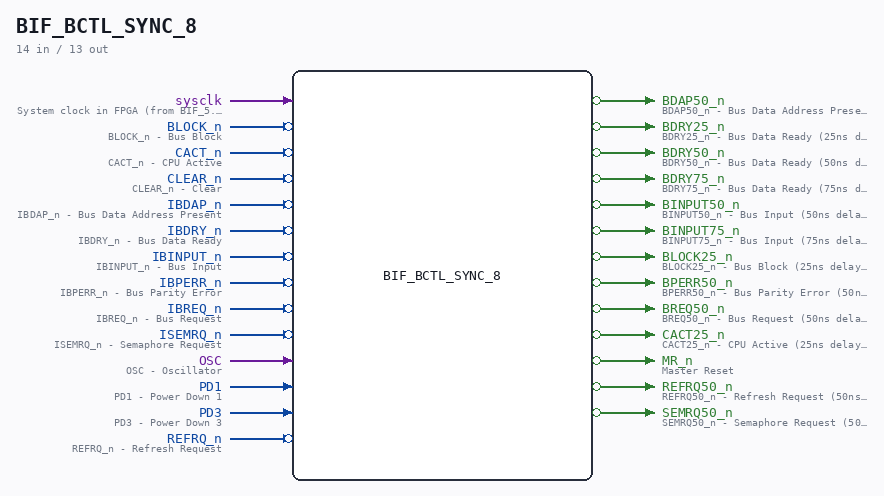Viewport: 884px width, 496px height.
Task: Click 'IBINPUT_n - Bus Input' description
Action: [x=159, y=266]
